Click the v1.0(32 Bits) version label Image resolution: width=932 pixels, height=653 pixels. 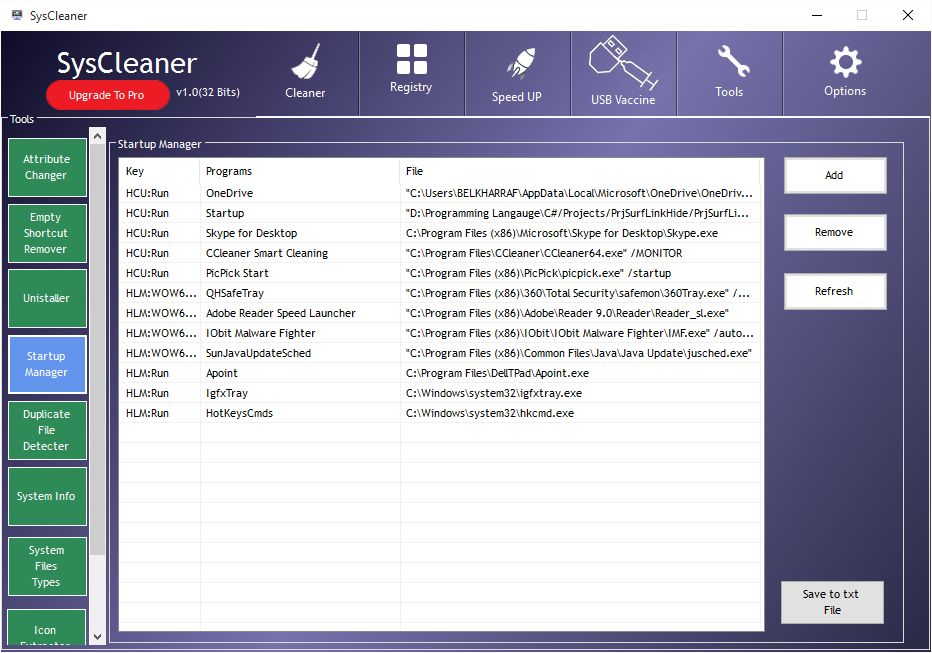(208, 92)
